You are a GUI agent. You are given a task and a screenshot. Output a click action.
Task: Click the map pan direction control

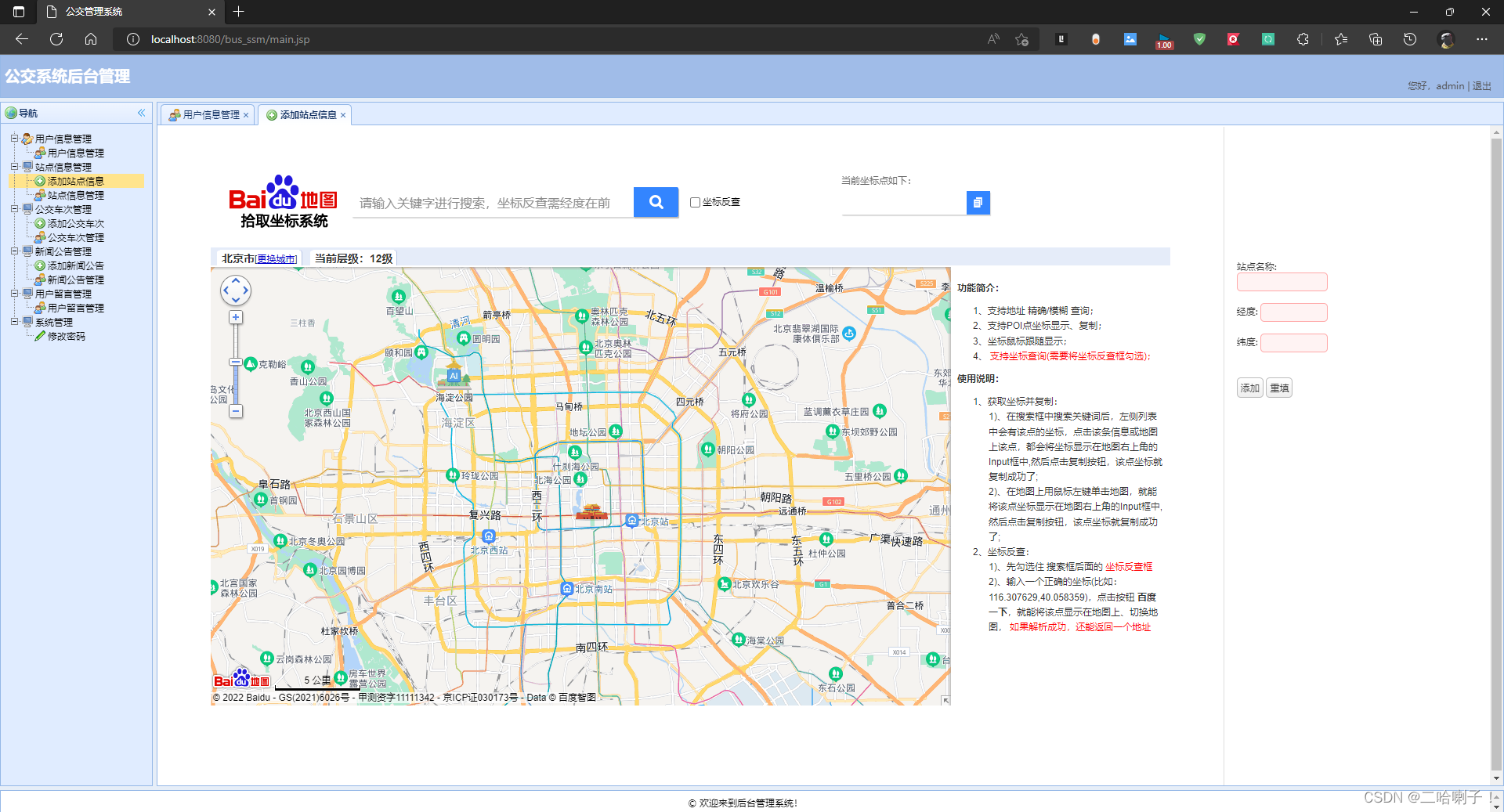[x=236, y=291]
